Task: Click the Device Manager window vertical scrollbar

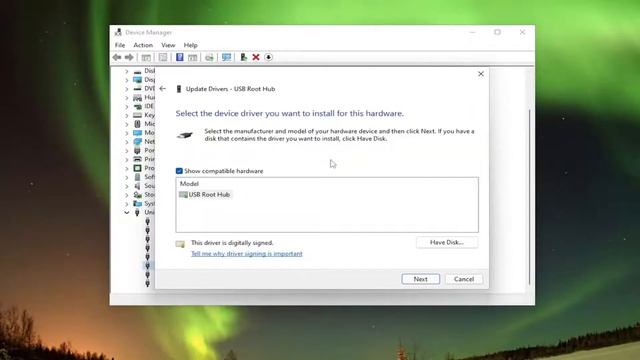Action: 529,196
